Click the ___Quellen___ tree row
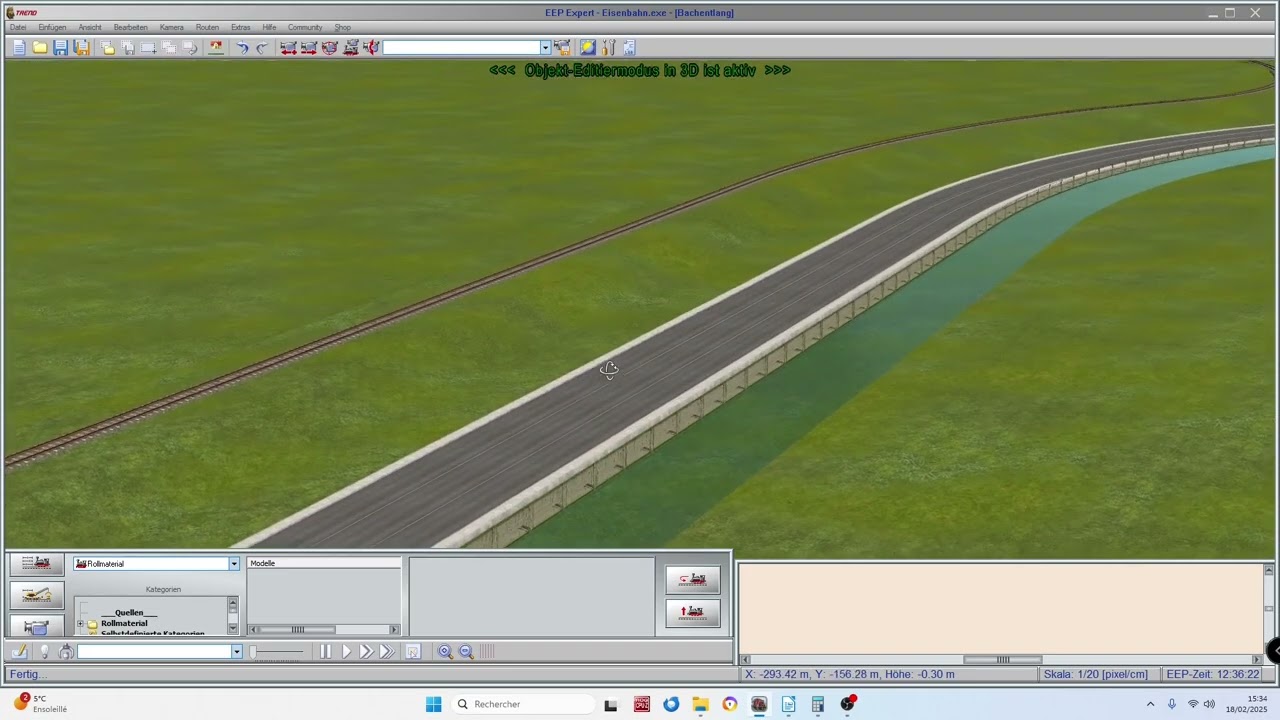 (x=129, y=613)
